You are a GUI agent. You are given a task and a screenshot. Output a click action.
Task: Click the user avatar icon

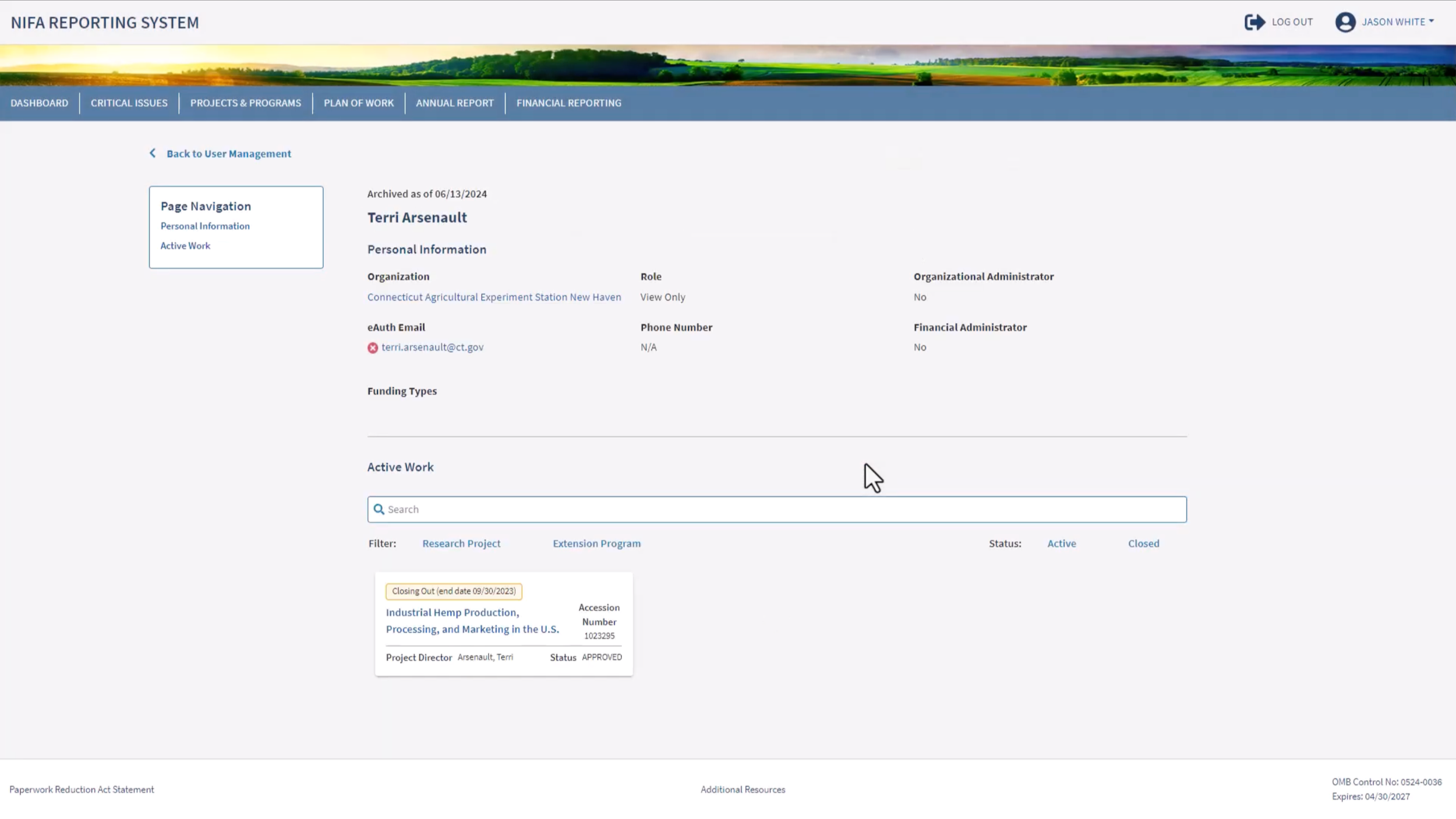(1345, 22)
